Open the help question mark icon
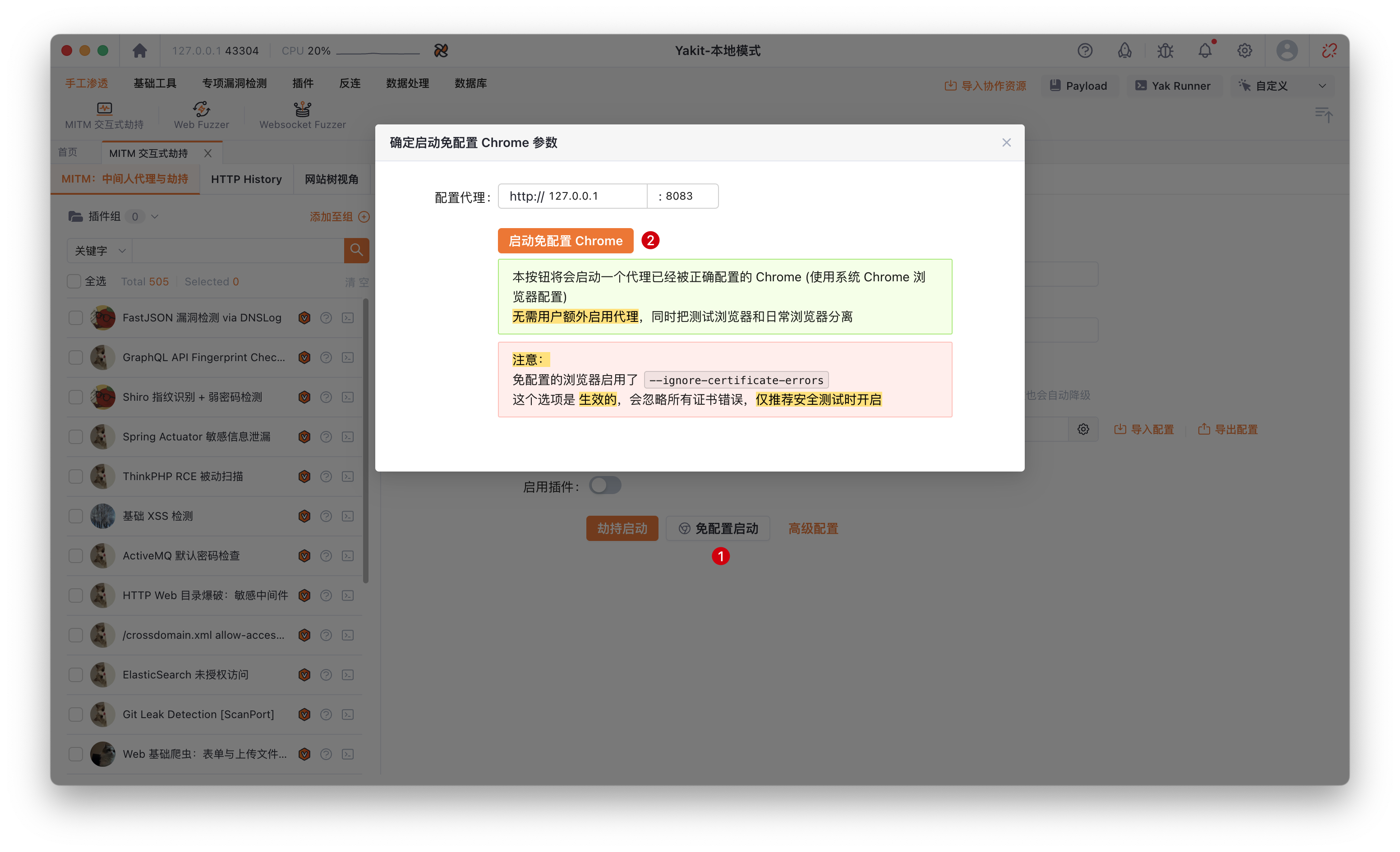 pos(1085,50)
